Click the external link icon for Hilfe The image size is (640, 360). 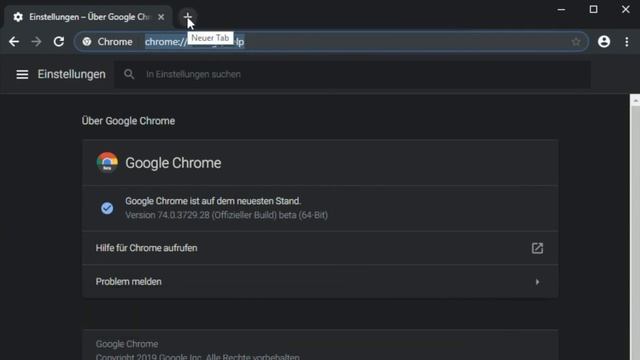click(x=537, y=248)
